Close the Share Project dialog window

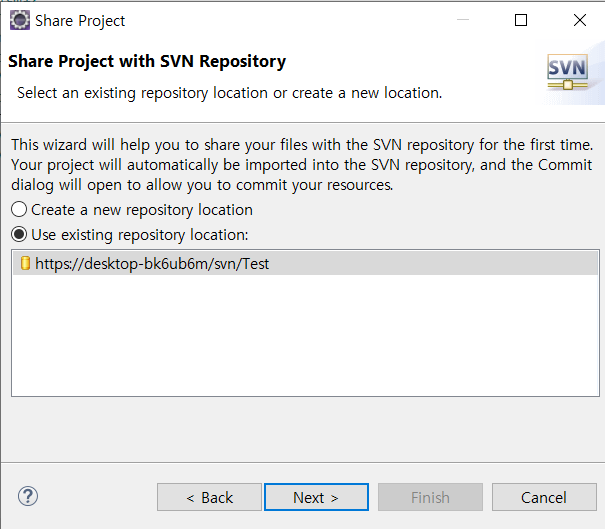tap(580, 20)
